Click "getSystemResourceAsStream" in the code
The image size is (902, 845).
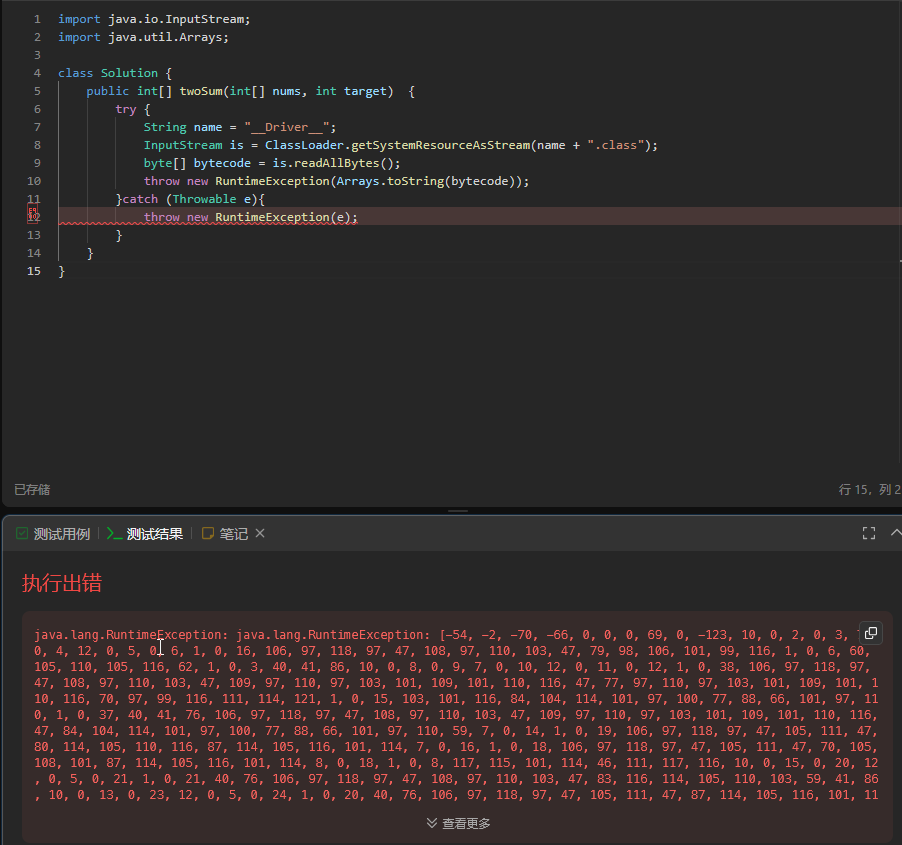(441, 145)
